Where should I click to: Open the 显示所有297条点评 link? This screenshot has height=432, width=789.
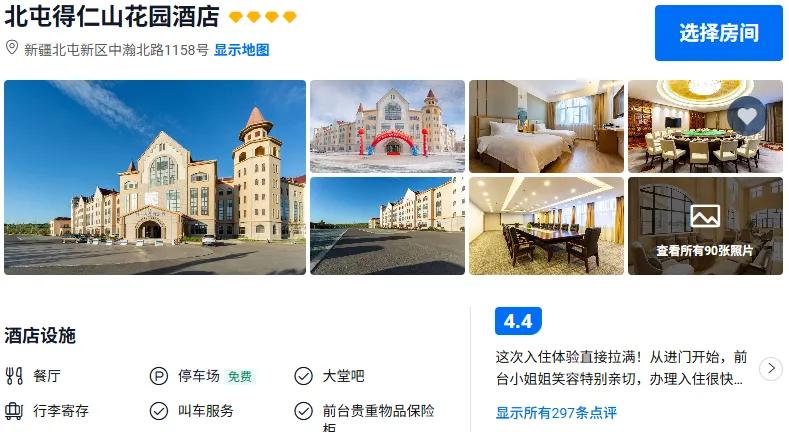click(556, 413)
